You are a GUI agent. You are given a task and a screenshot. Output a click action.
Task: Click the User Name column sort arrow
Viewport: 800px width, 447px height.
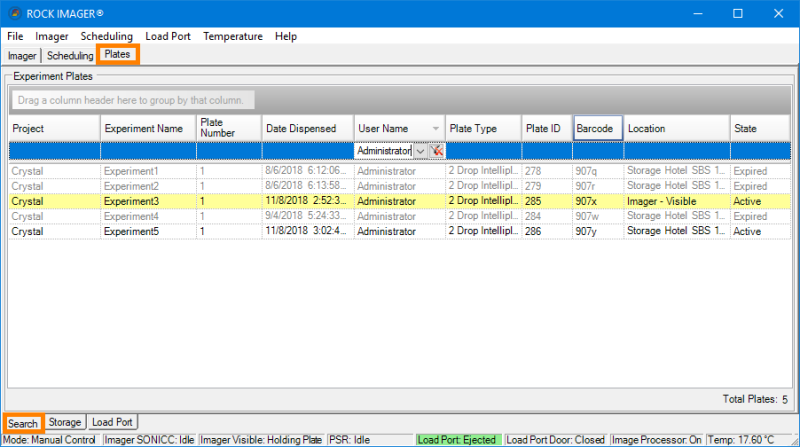[435, 129]
